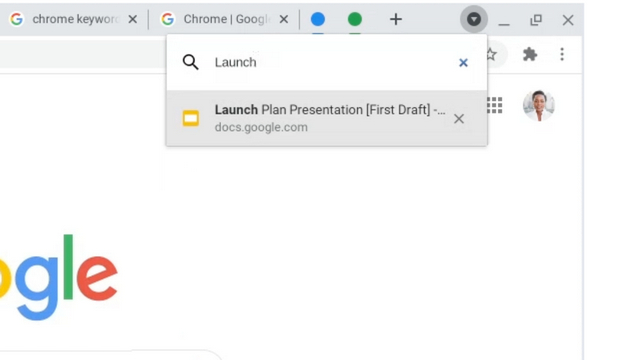Viewport: 640px width, 360px height.
Task: Expand the blue collapsed tab group
Action: click(x=318, y=19)
